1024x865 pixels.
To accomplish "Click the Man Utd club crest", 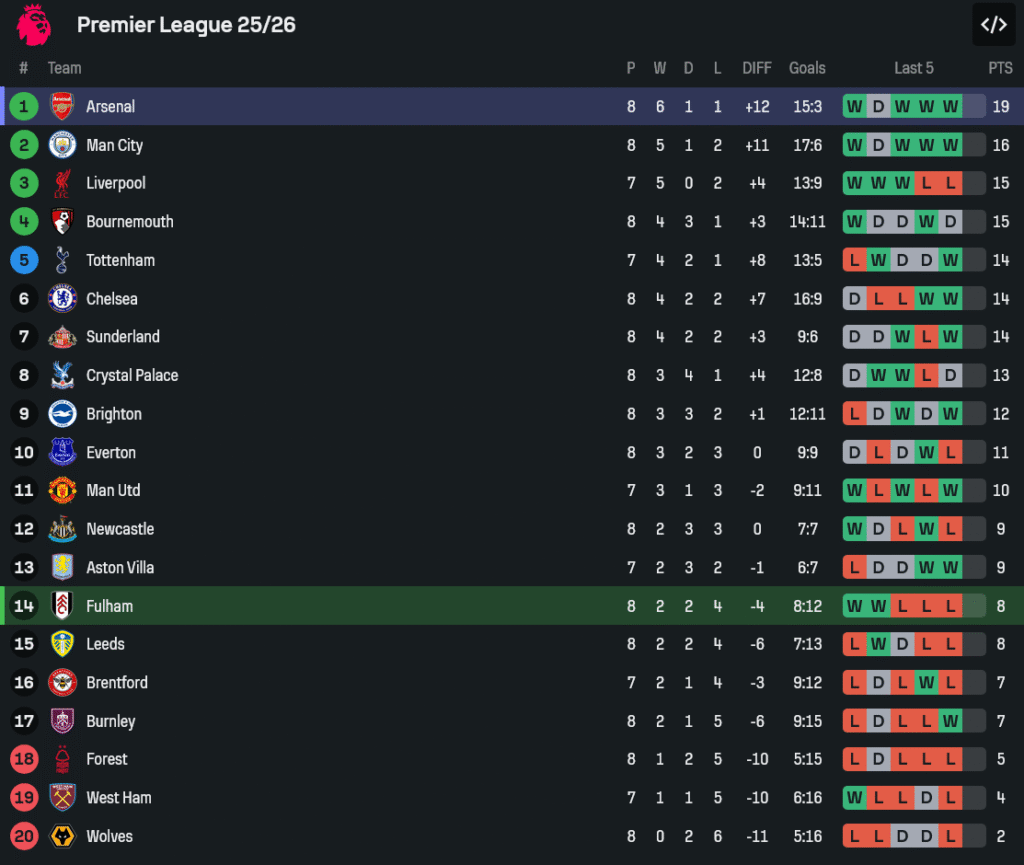I will (x=62, y=490).
